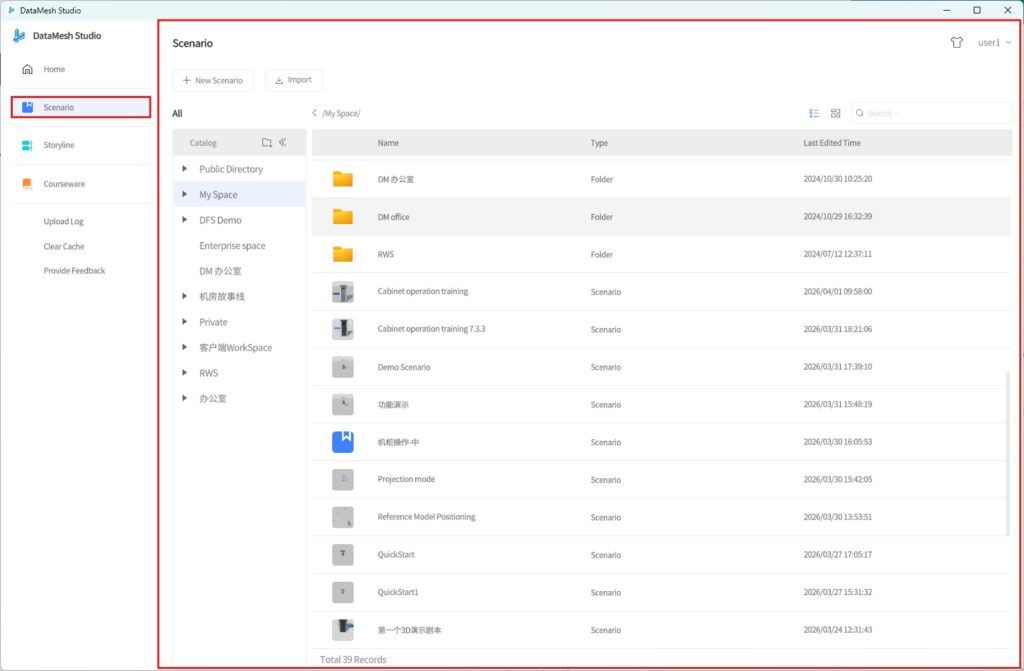Image resolution: width=1024 pixels, height=671 pixels.
Task: Expand the DFS Demo tree node
Action: click(x=185, y=220)
